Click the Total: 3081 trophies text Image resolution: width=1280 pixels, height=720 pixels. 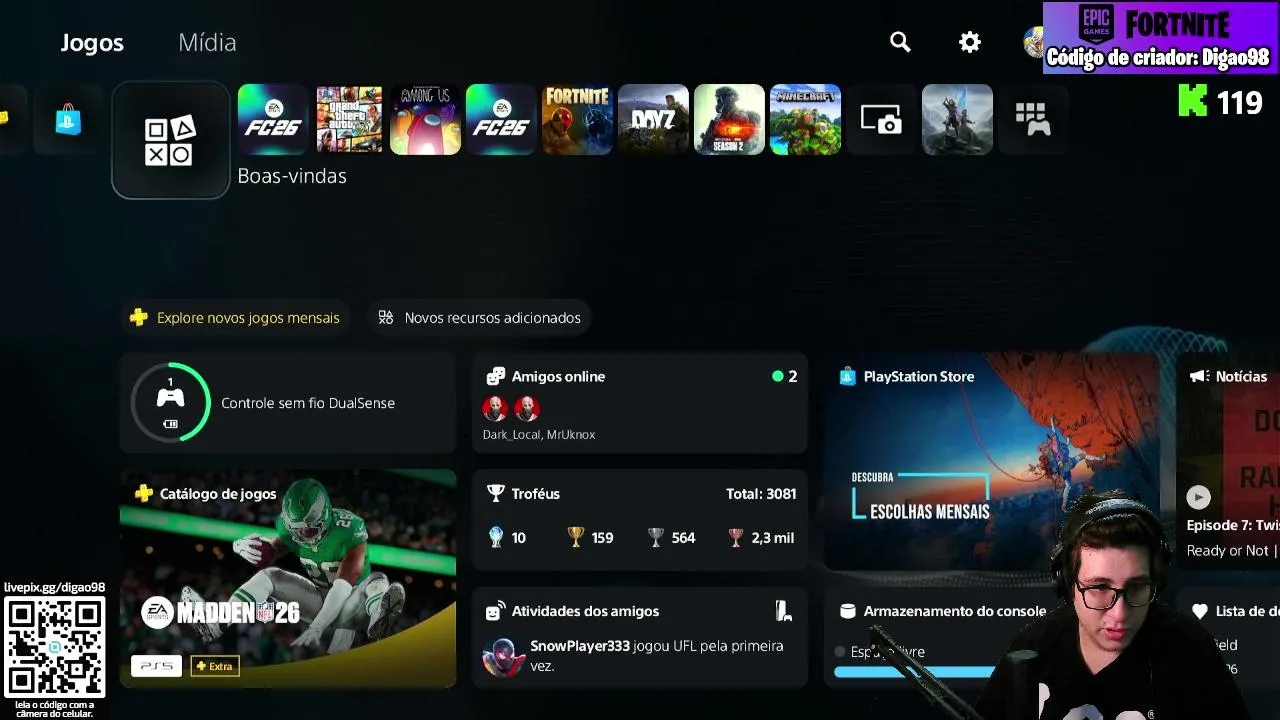click(761, 494)
